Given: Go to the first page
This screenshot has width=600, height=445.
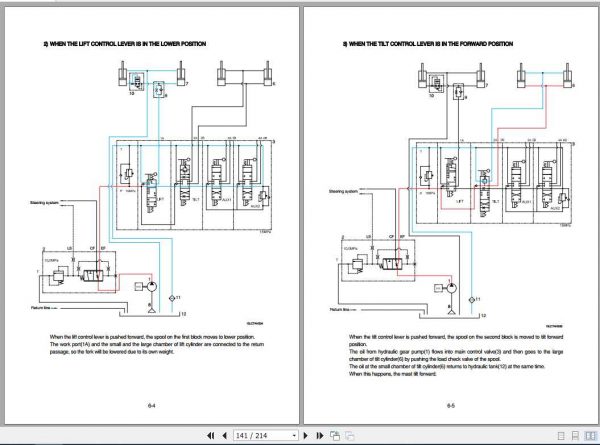Looking at the screenshot, I should click(x=210, y=435).
